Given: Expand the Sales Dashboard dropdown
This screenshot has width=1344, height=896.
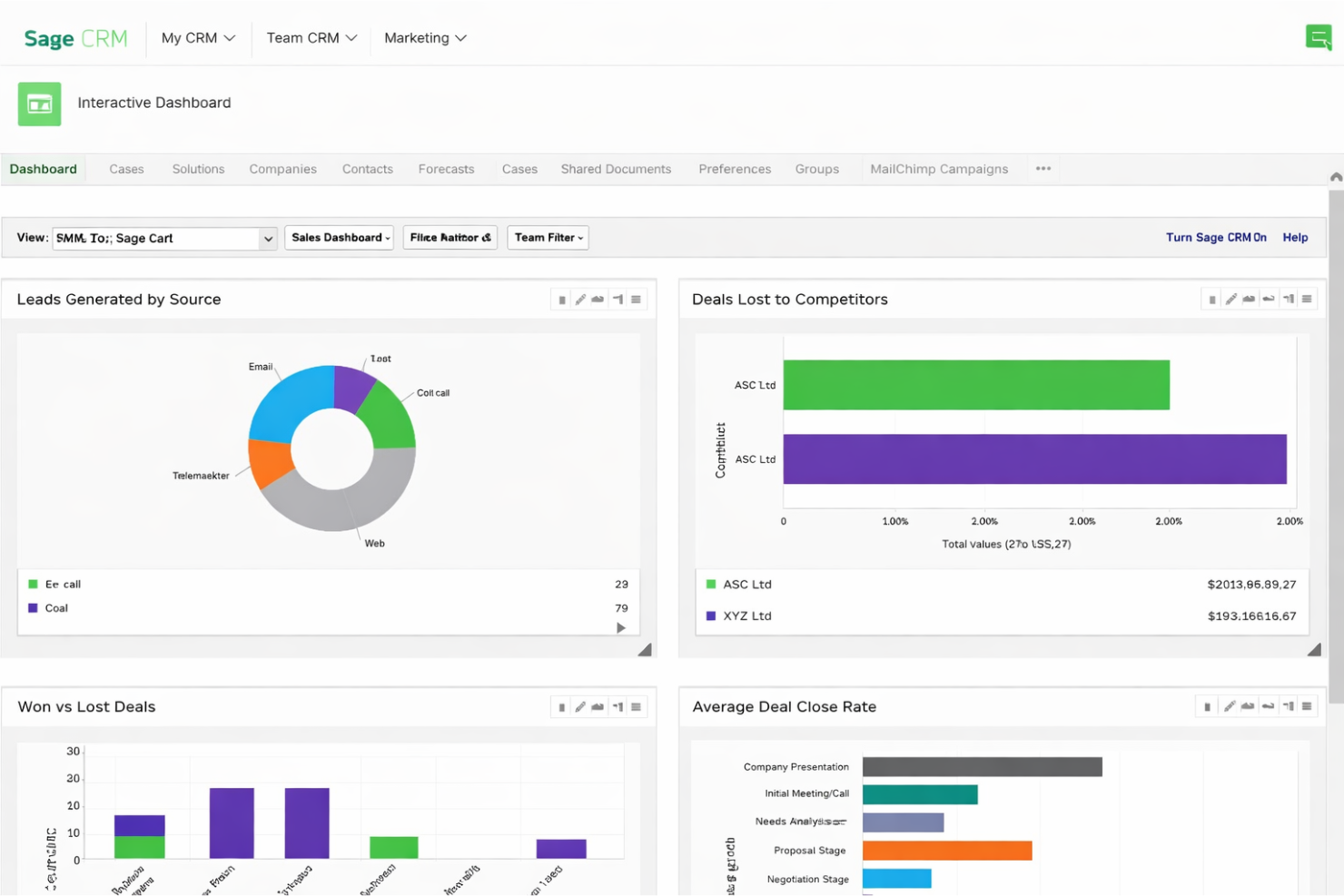Looking at the screenshot, I should coord(339,237).
